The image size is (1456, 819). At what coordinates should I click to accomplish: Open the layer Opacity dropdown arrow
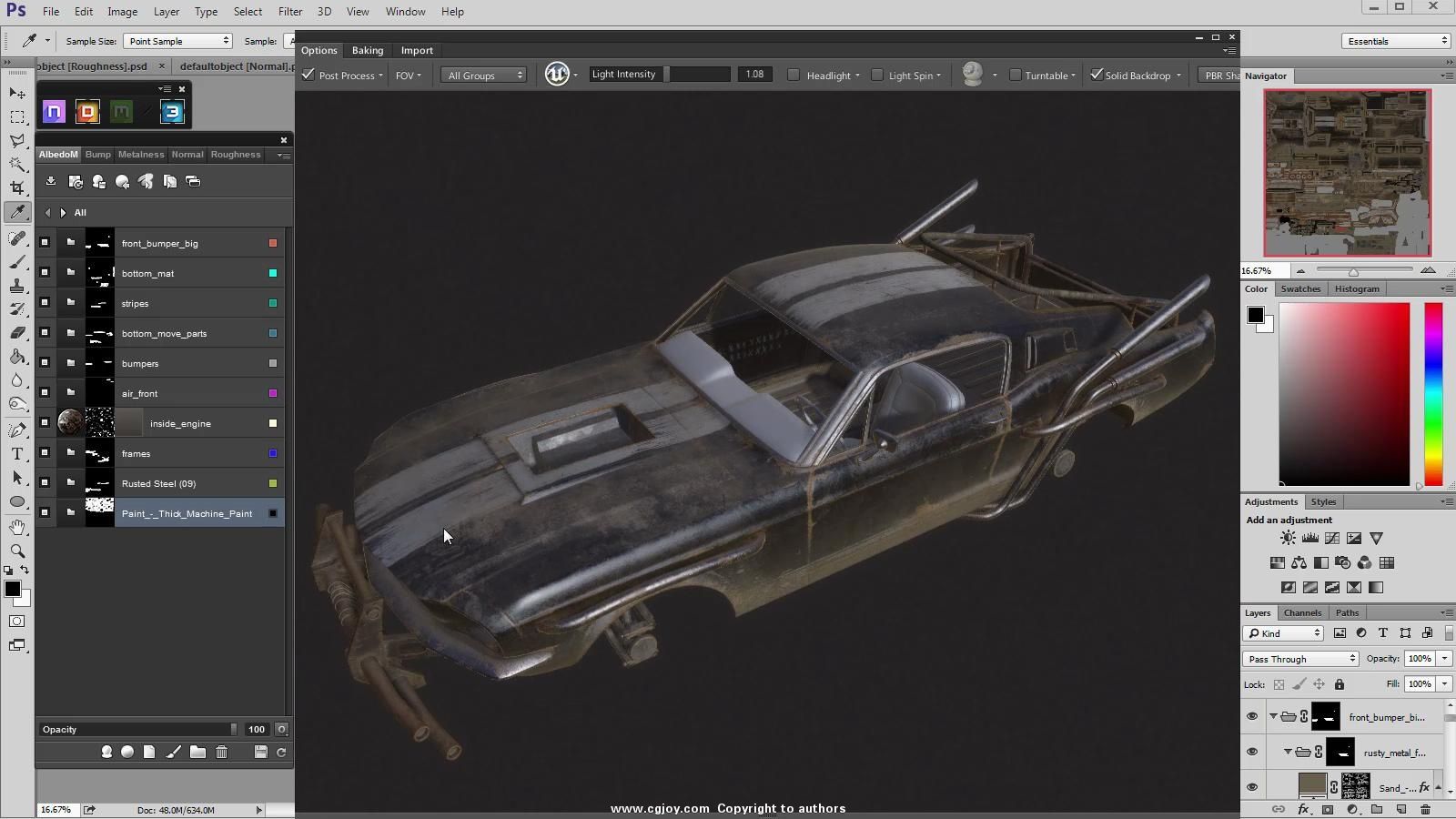click(x=1444, y=659)
